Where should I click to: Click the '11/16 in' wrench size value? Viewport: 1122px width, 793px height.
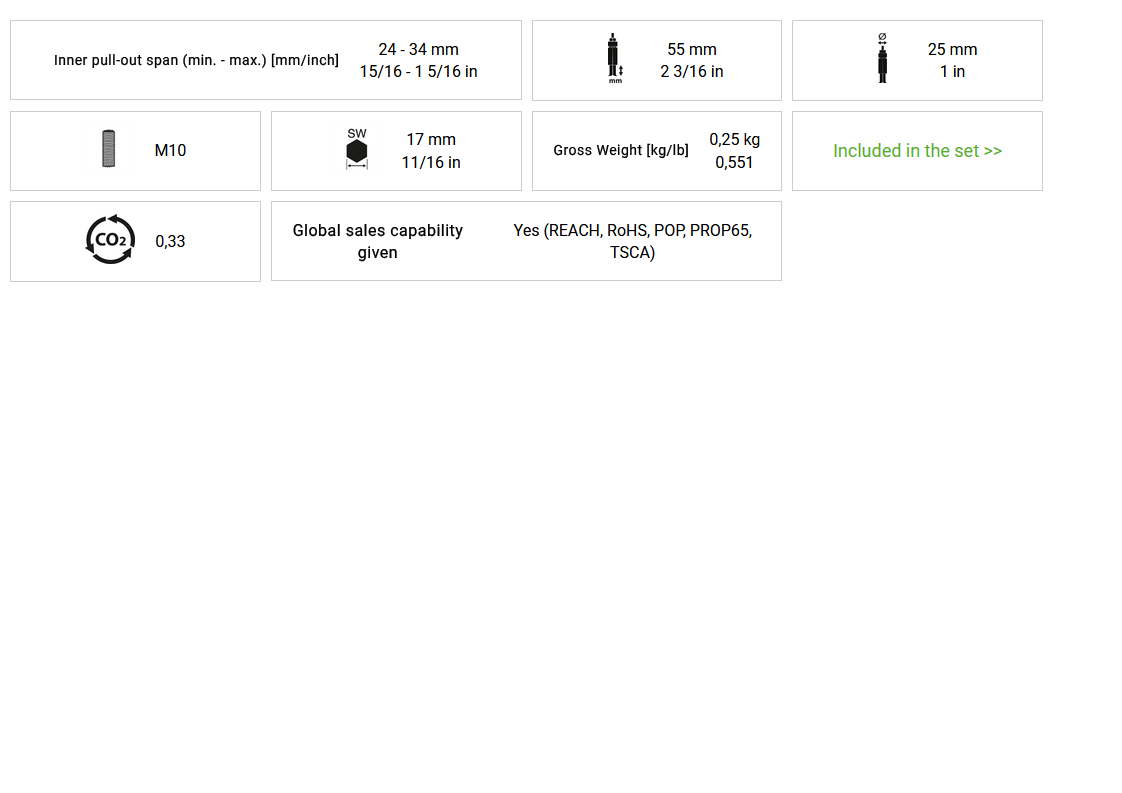click(431, 162)
